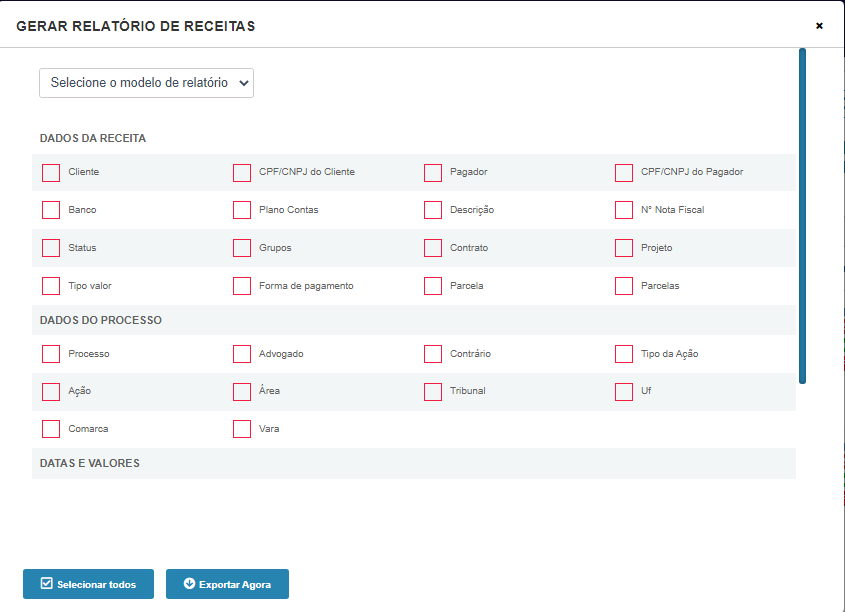The height and width of the screenshot is (612, 845).
Task: Enable the CPF/CNPJ do Cliente checkbox
Action: (242, 173)
